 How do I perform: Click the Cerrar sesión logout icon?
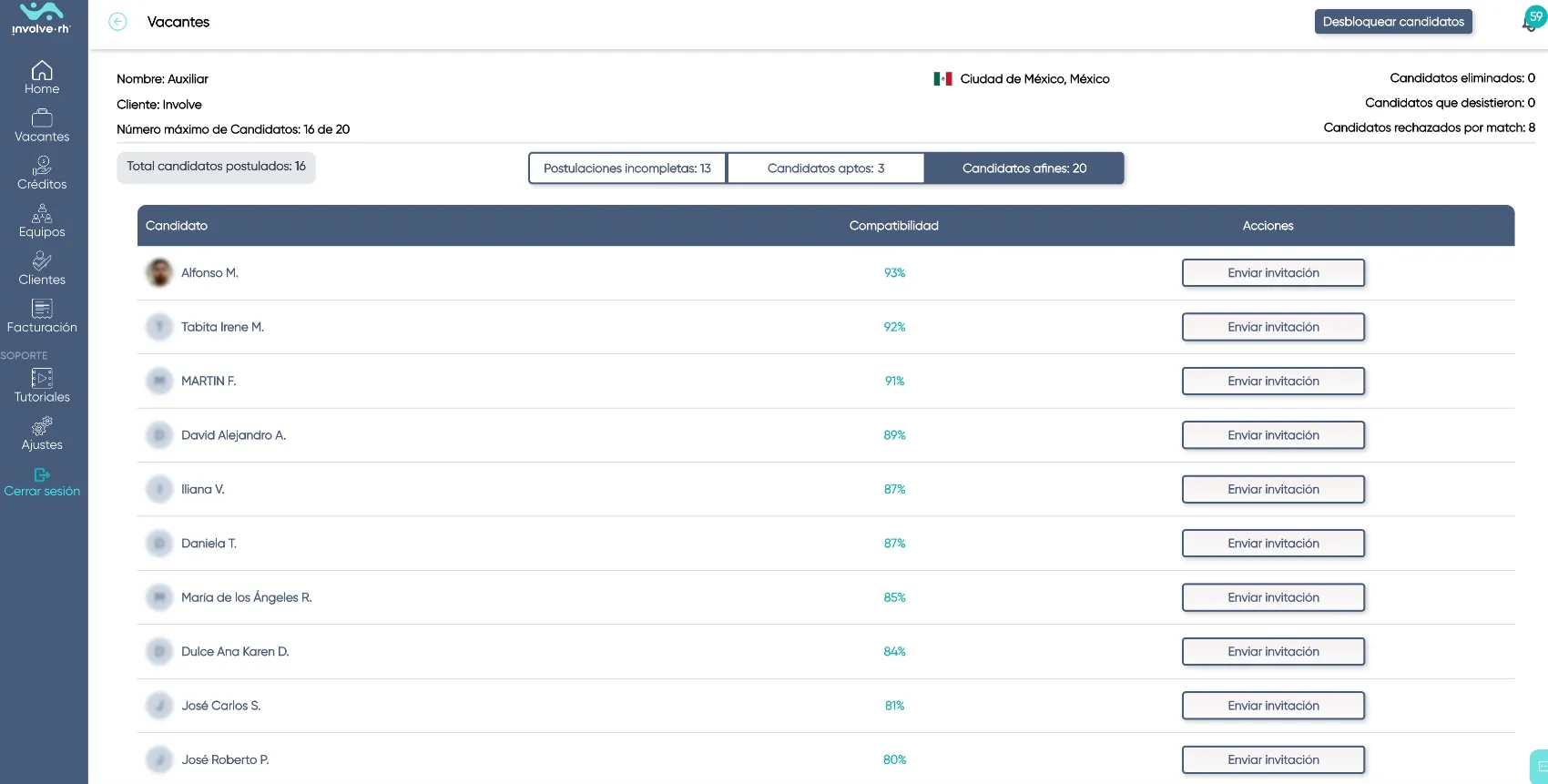click(x=42, y=474)
